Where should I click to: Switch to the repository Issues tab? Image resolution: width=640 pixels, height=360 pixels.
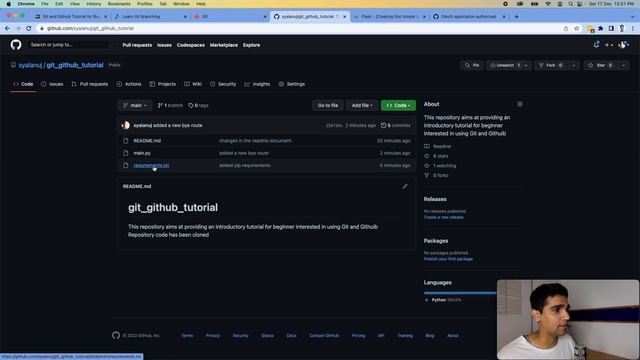pyautogui.click(x=52, y=84)
